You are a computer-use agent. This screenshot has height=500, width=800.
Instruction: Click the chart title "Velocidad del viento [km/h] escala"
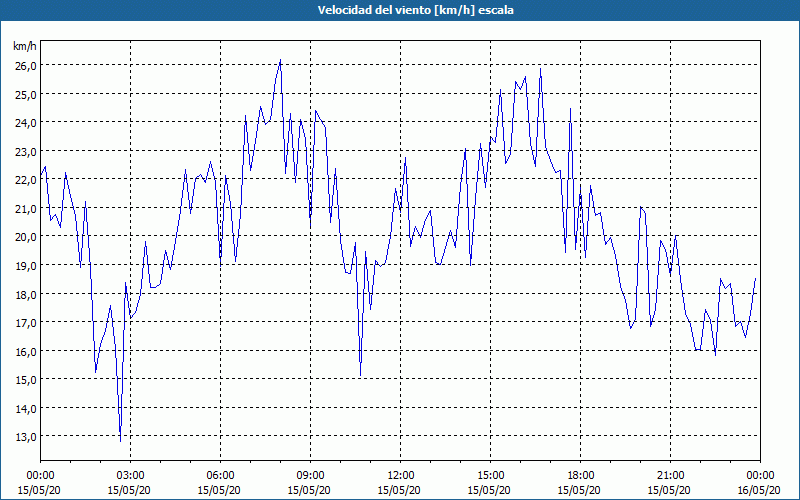coord(415,10)
